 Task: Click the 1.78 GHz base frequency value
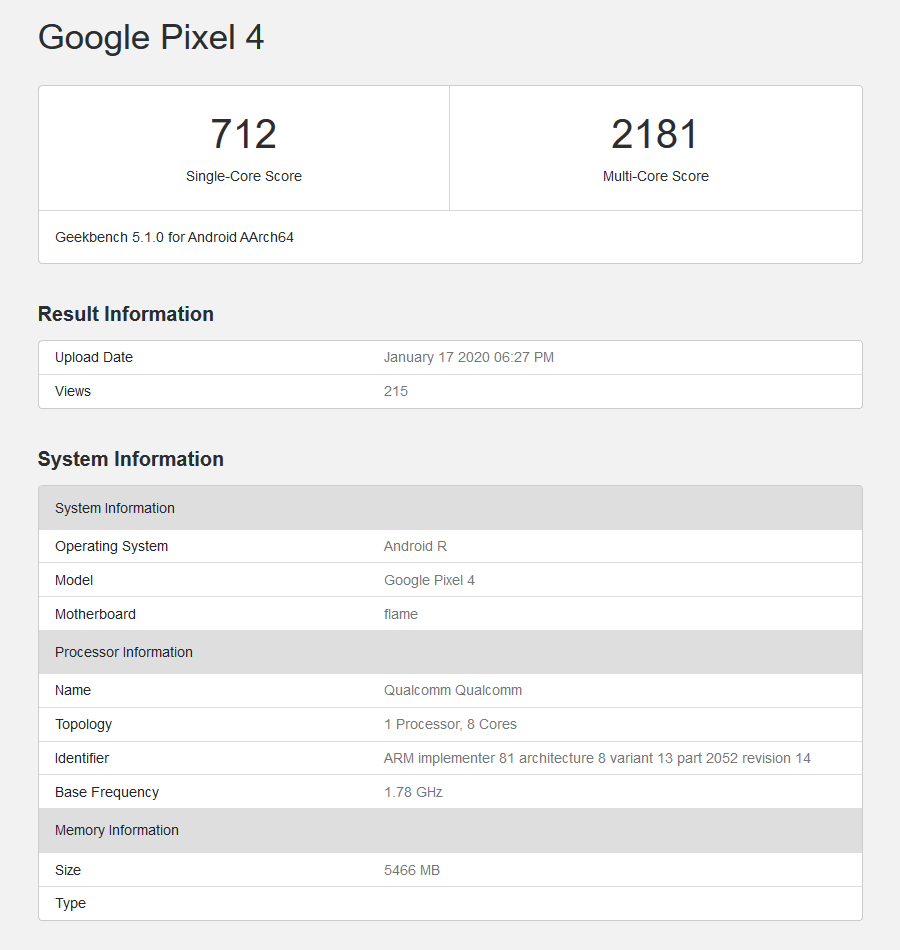(413, 792)
